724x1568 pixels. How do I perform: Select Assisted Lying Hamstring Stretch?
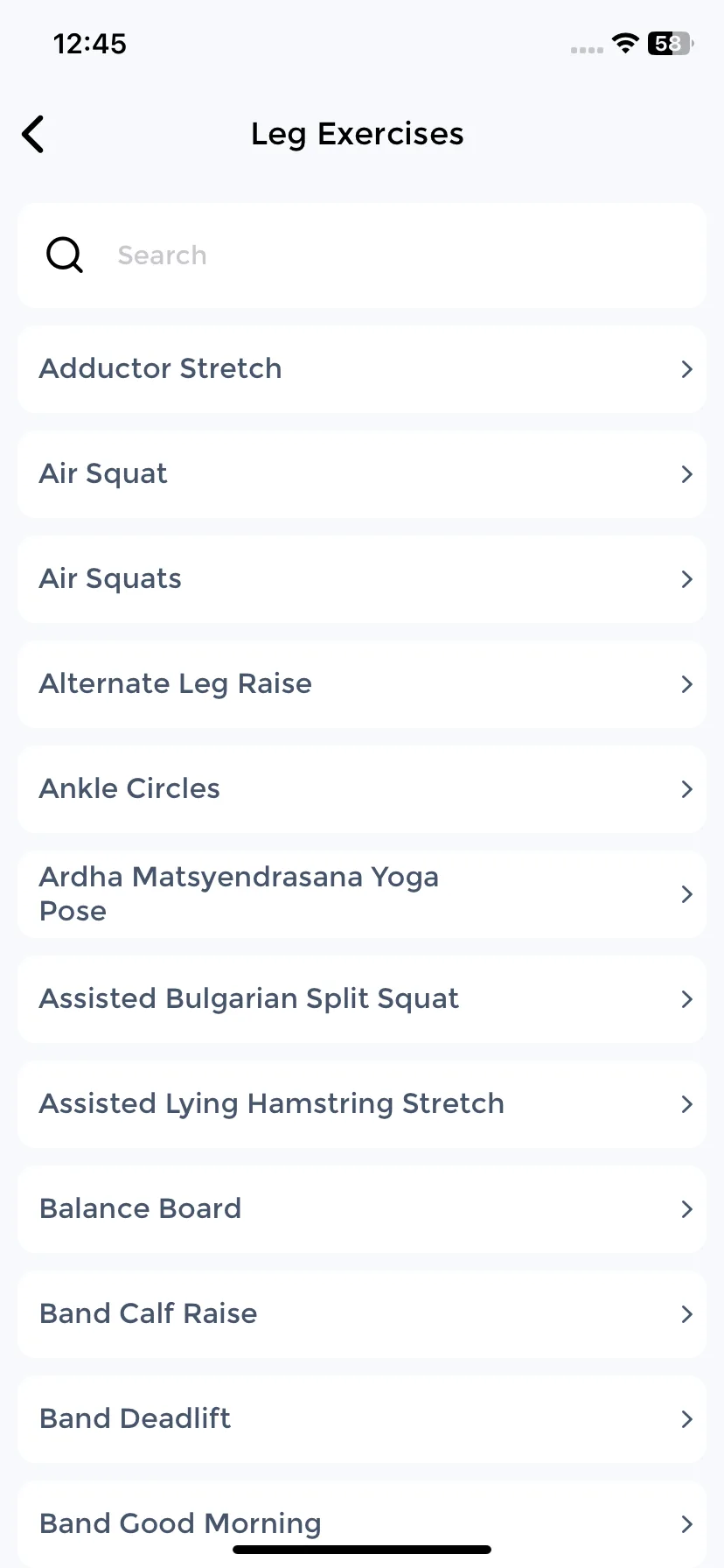362,1104
